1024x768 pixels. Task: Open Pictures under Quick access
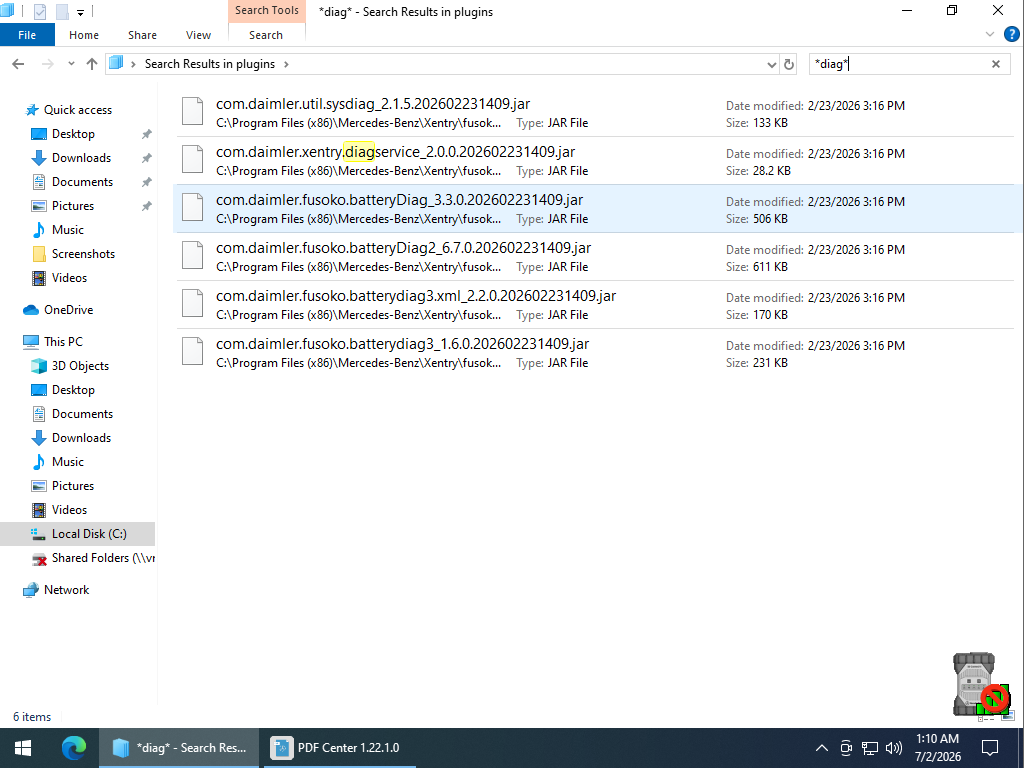tap(72, 206)
